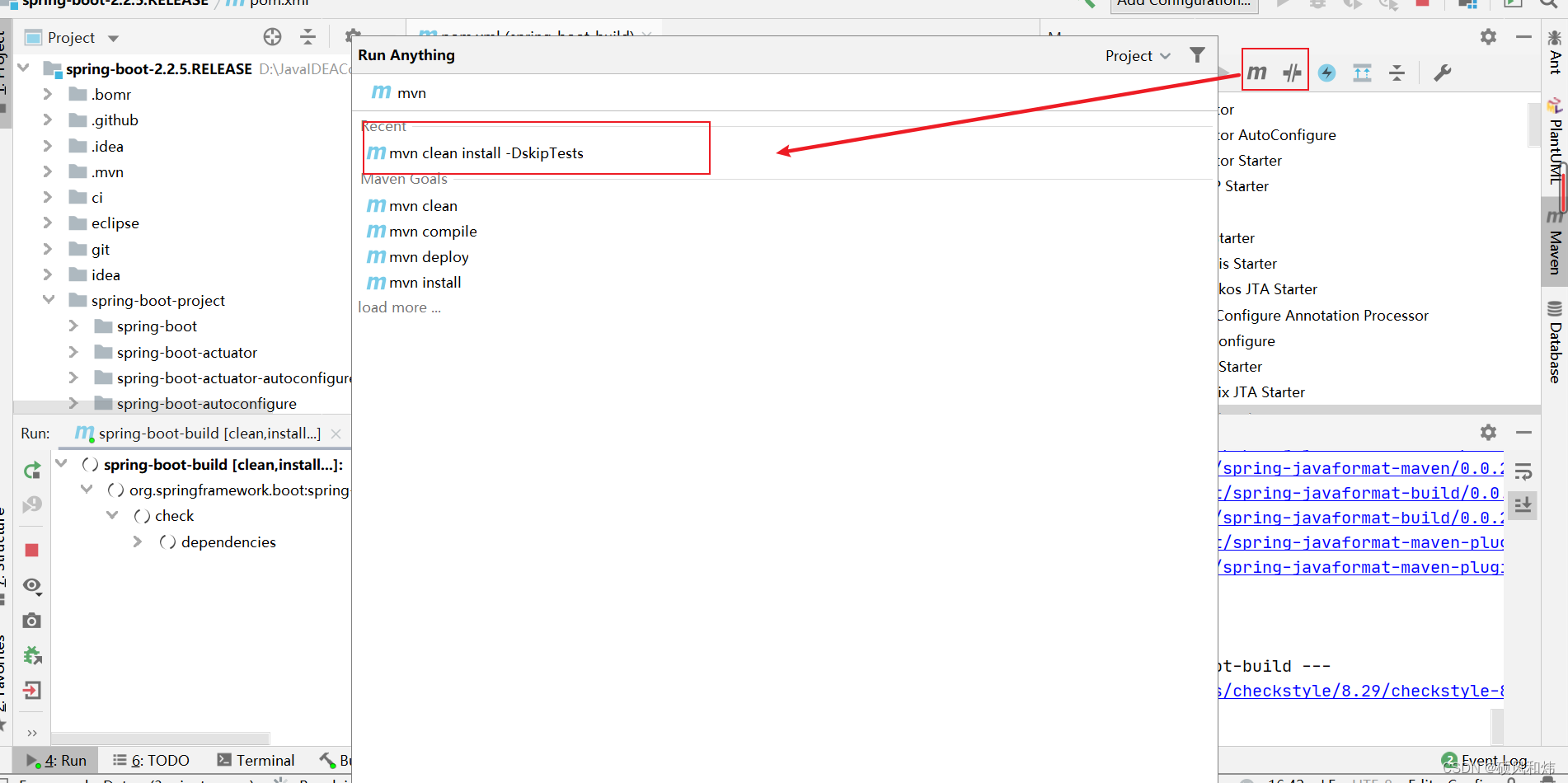Collapse the check node in run tree
Viewport: 1568px width, 783px height.
[112, 515]
